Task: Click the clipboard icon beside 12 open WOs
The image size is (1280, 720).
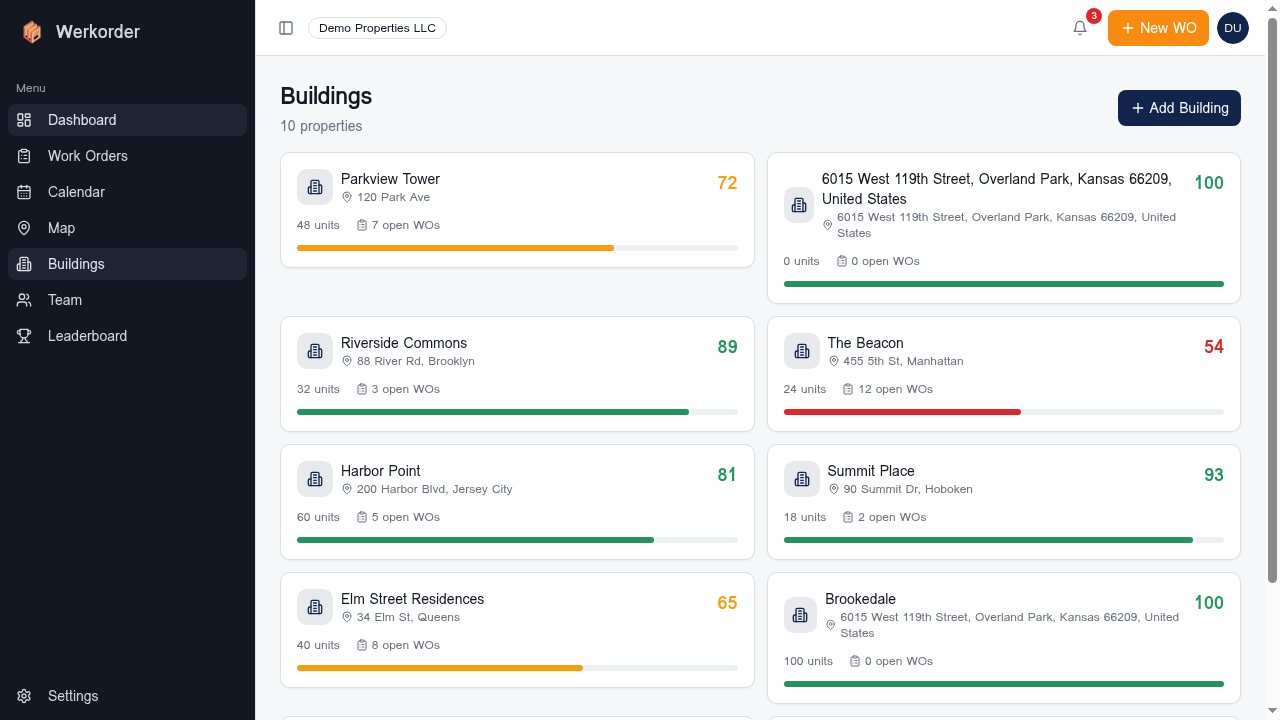Action: pyautogui.click(x=849, y=389)
